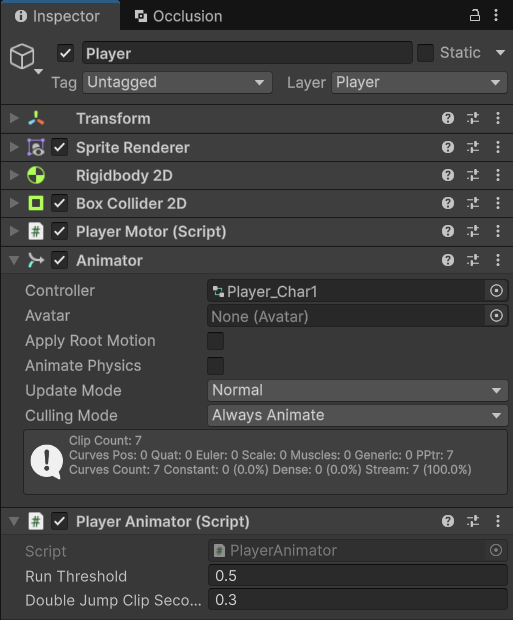Collapse the Player Animator script foldout
The height and width of the screenshot is (620, 513).
14,521
